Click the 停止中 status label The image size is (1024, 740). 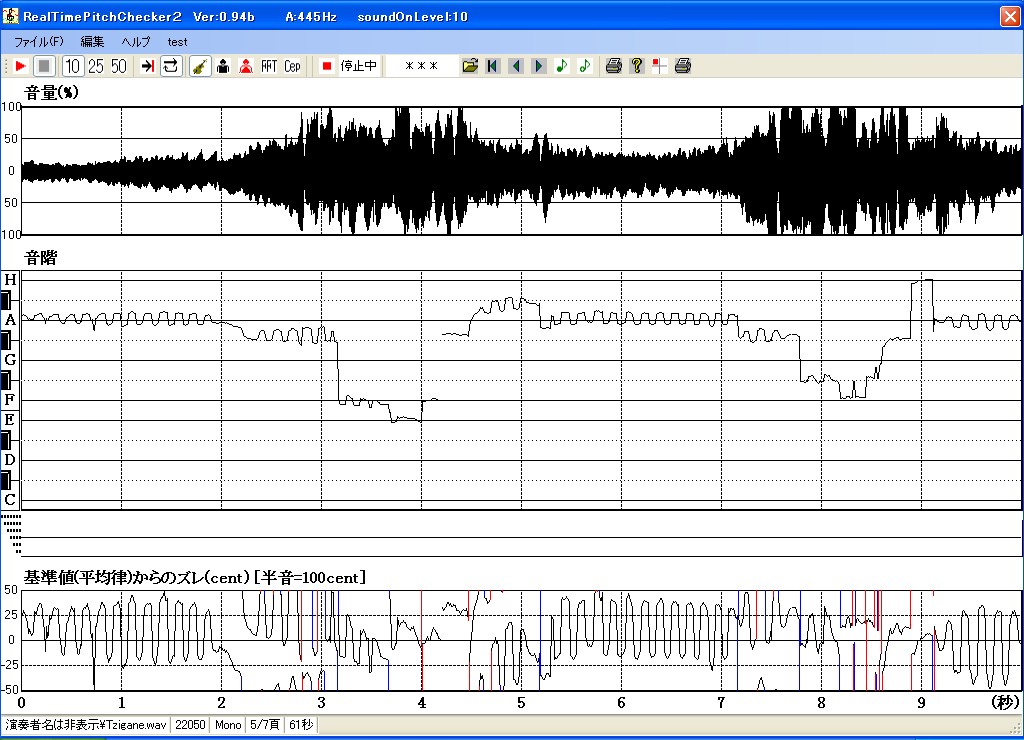pyautogui.click(x=359, y=66)
